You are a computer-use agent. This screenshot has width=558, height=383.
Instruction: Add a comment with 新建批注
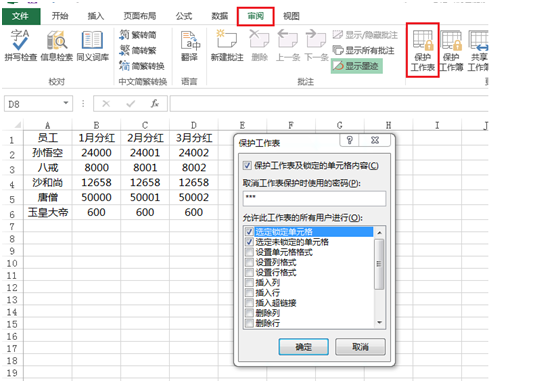click(227, 46)
